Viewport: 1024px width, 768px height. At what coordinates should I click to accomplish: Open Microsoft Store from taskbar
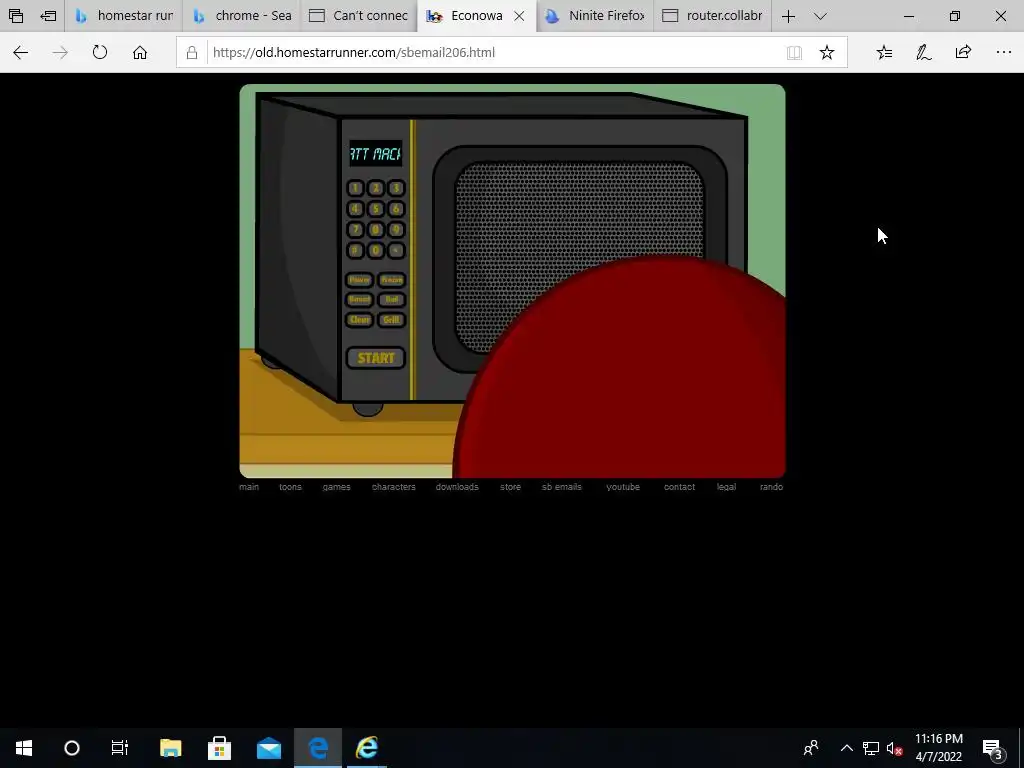219,748
